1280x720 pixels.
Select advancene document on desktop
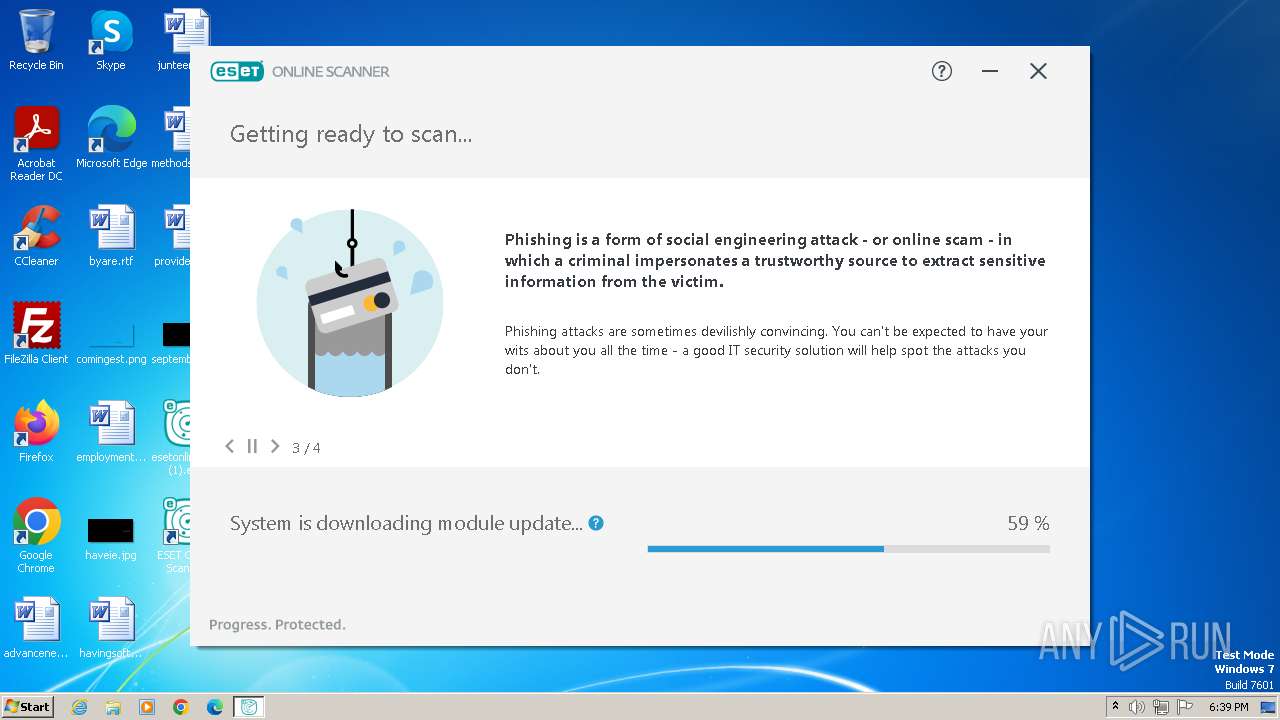coord(36,628)
